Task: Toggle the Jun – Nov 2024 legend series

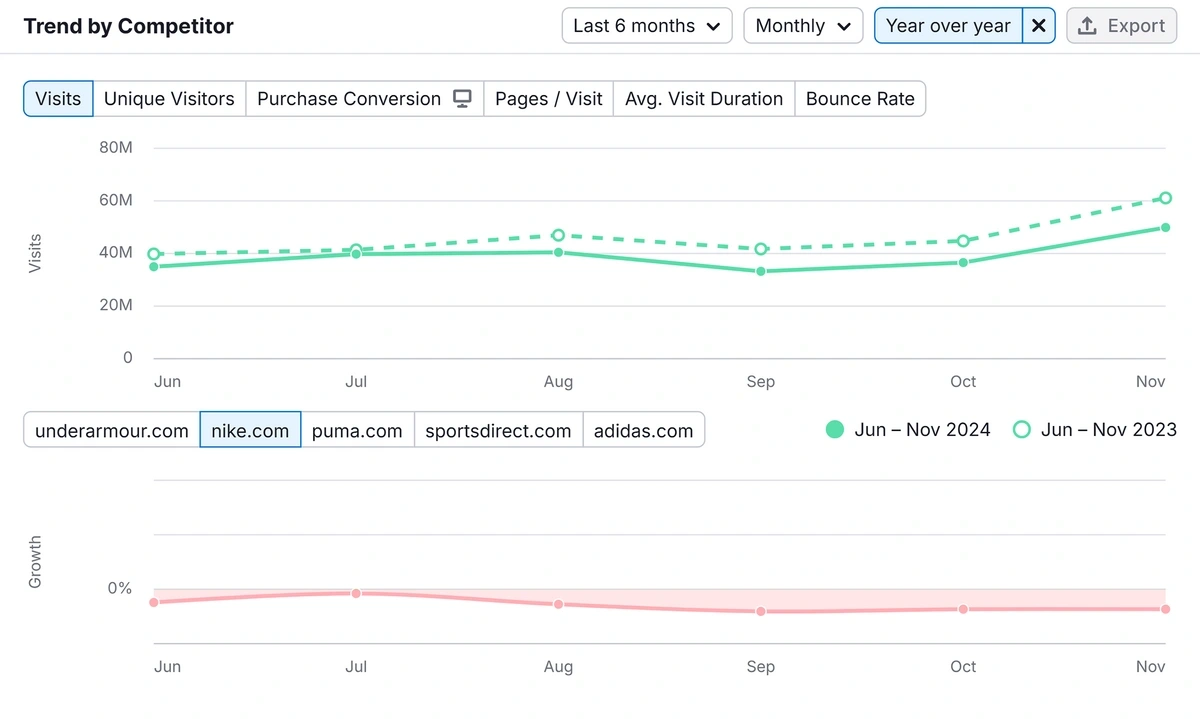Action: [908, 430]
